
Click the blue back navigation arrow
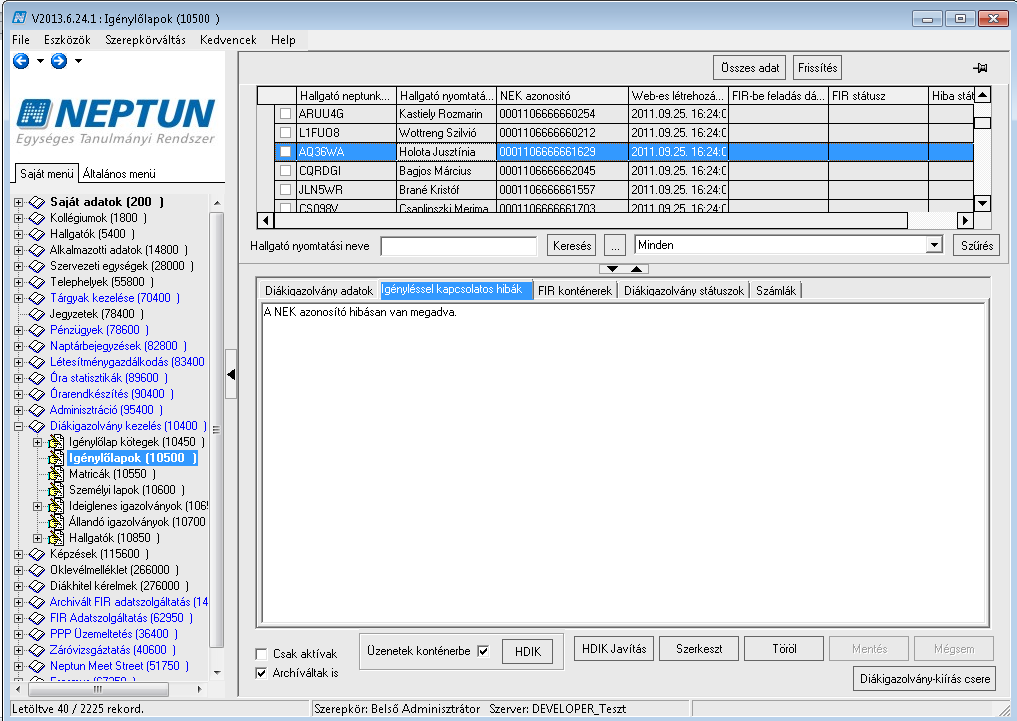point(21,61)
